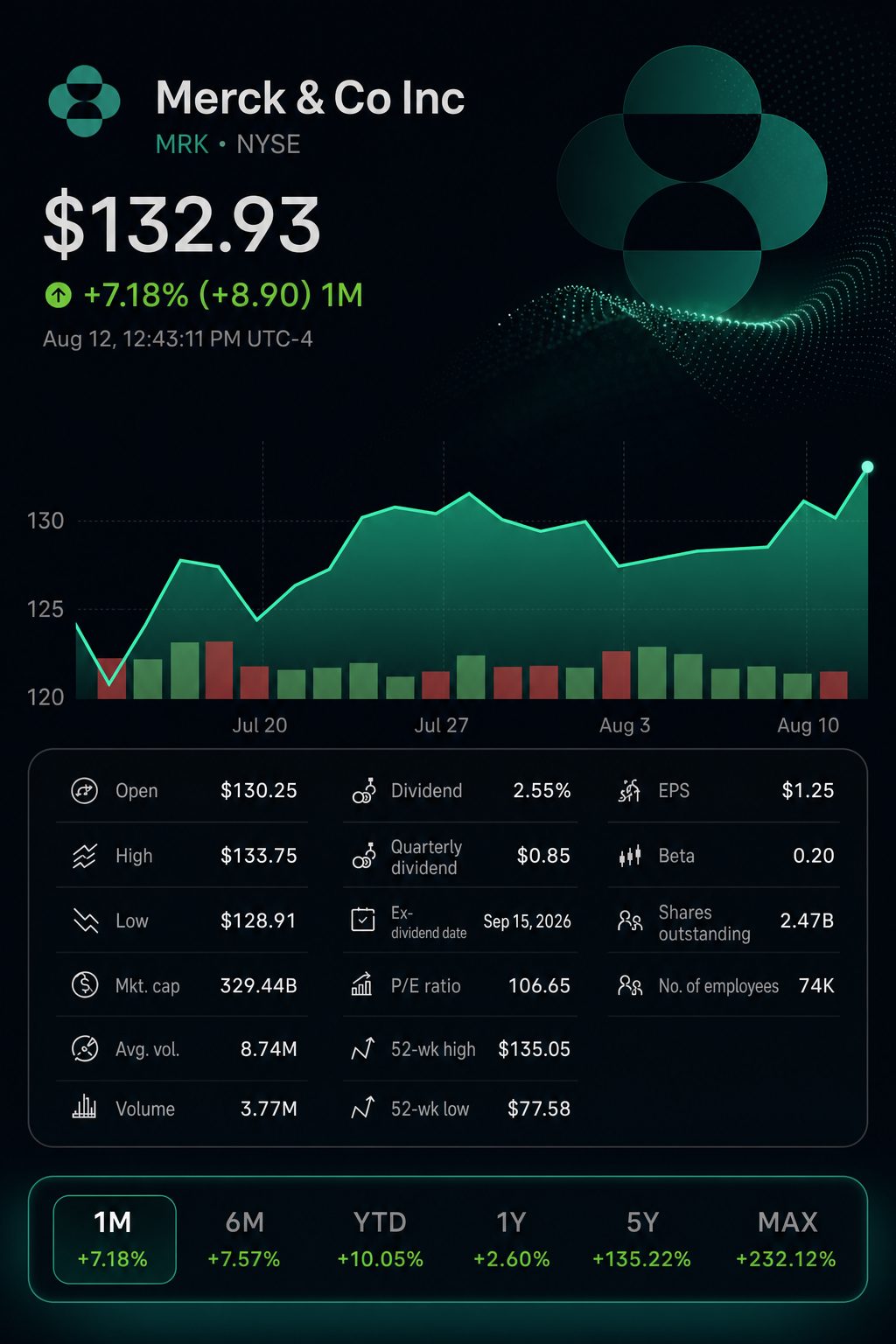The width and height of the screenshot is (896, 1344).
Task: Click the Aug 3 chart axis label
Action: 625,725
